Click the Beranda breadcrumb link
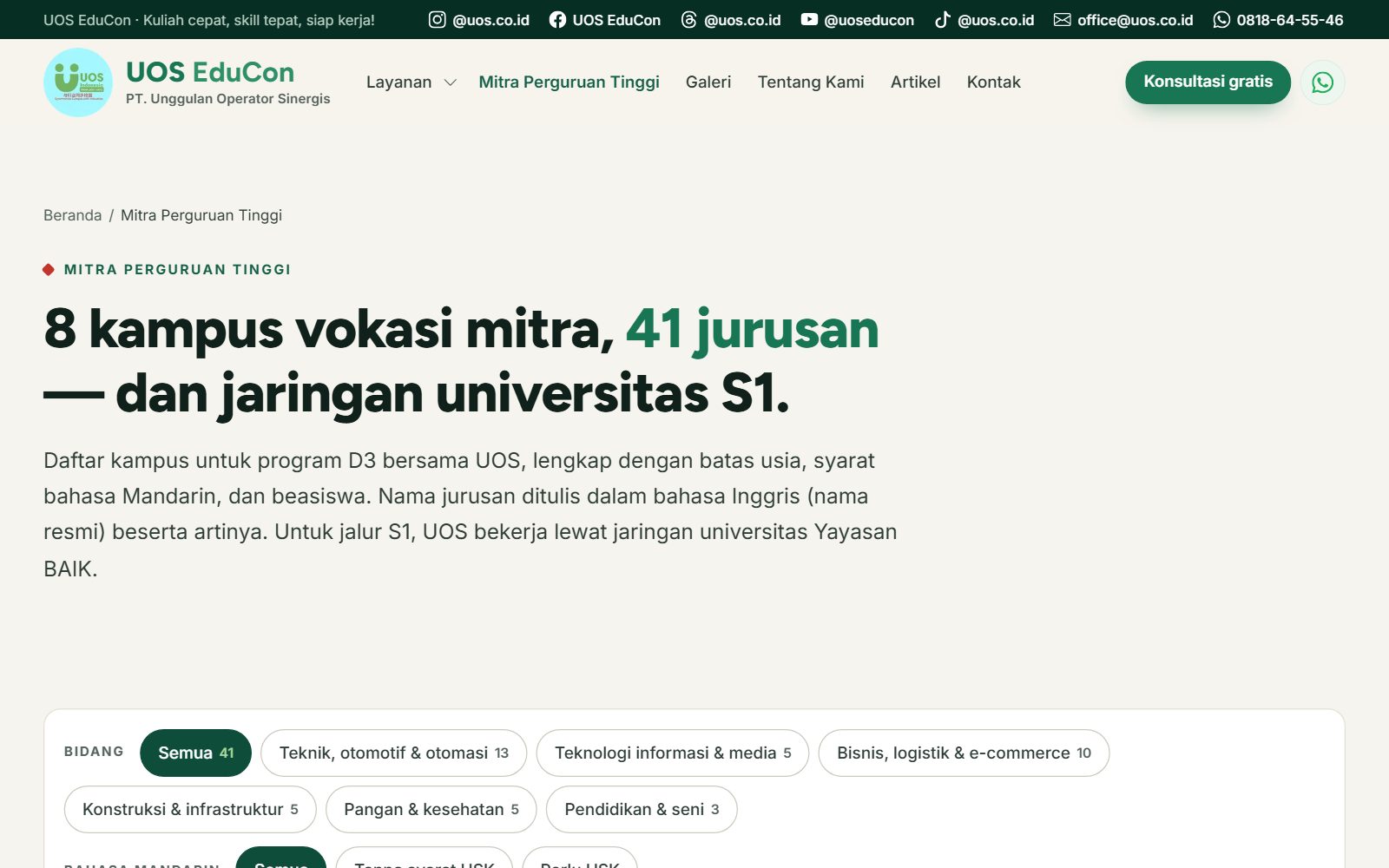Image resolution: width=1389 pixels, height=868 pixels. point(72,215)
